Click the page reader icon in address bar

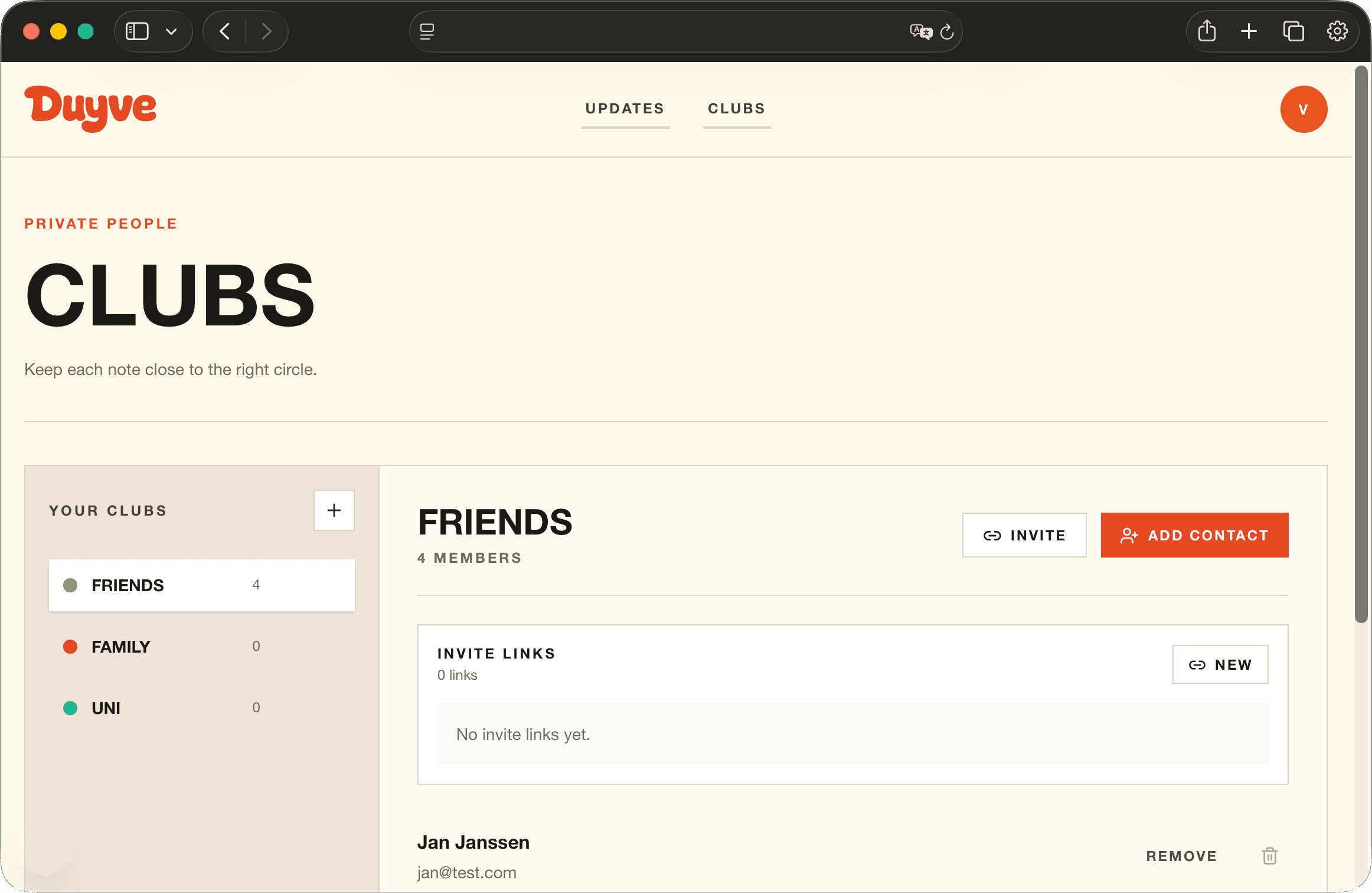(x=427, y=31)
